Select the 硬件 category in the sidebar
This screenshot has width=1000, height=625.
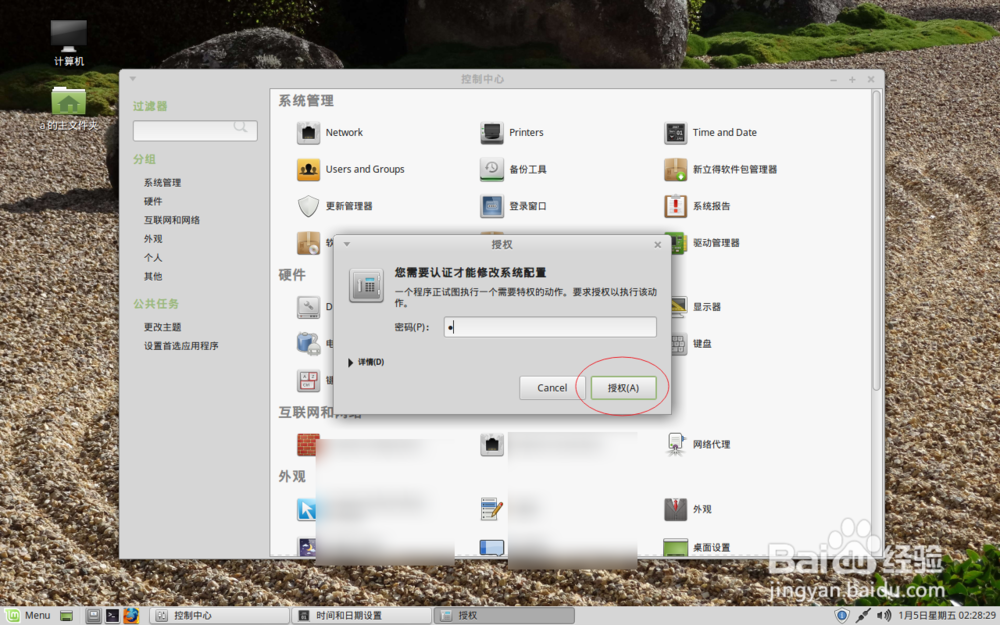tap(153, 200)
